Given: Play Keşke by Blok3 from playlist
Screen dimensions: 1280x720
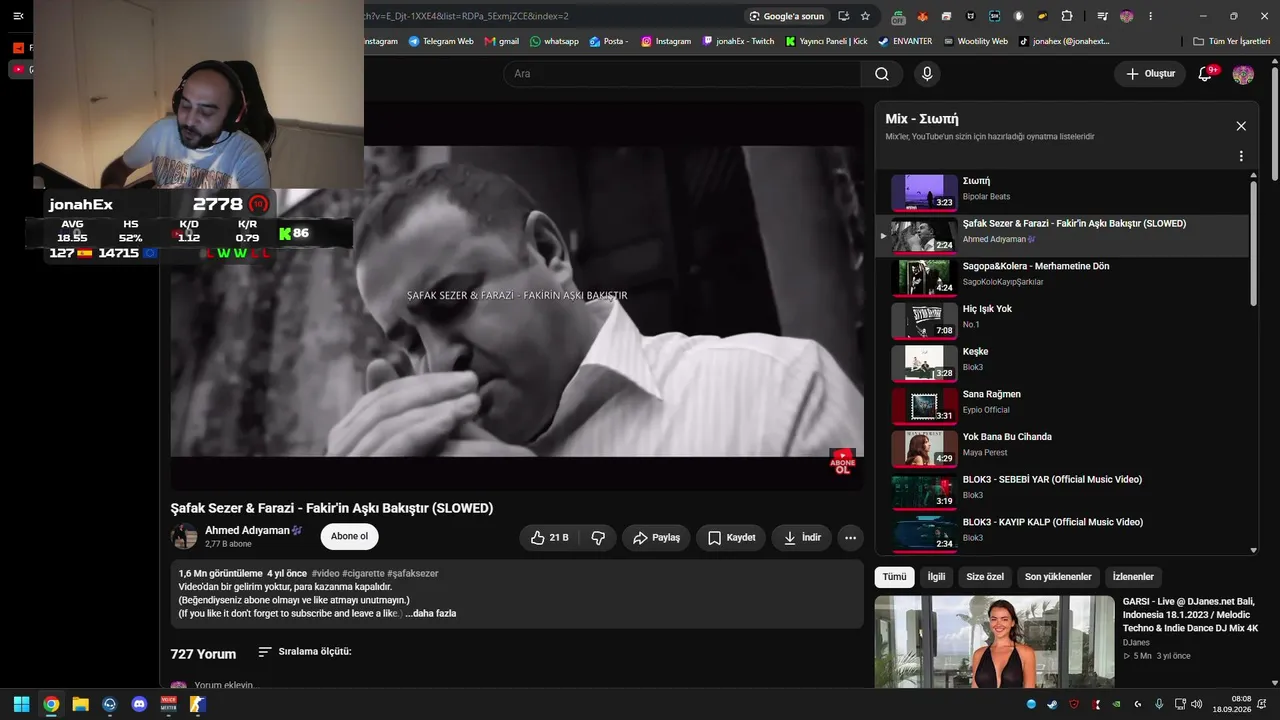Looking at the screenshot, I should (x=1062, y=364).
